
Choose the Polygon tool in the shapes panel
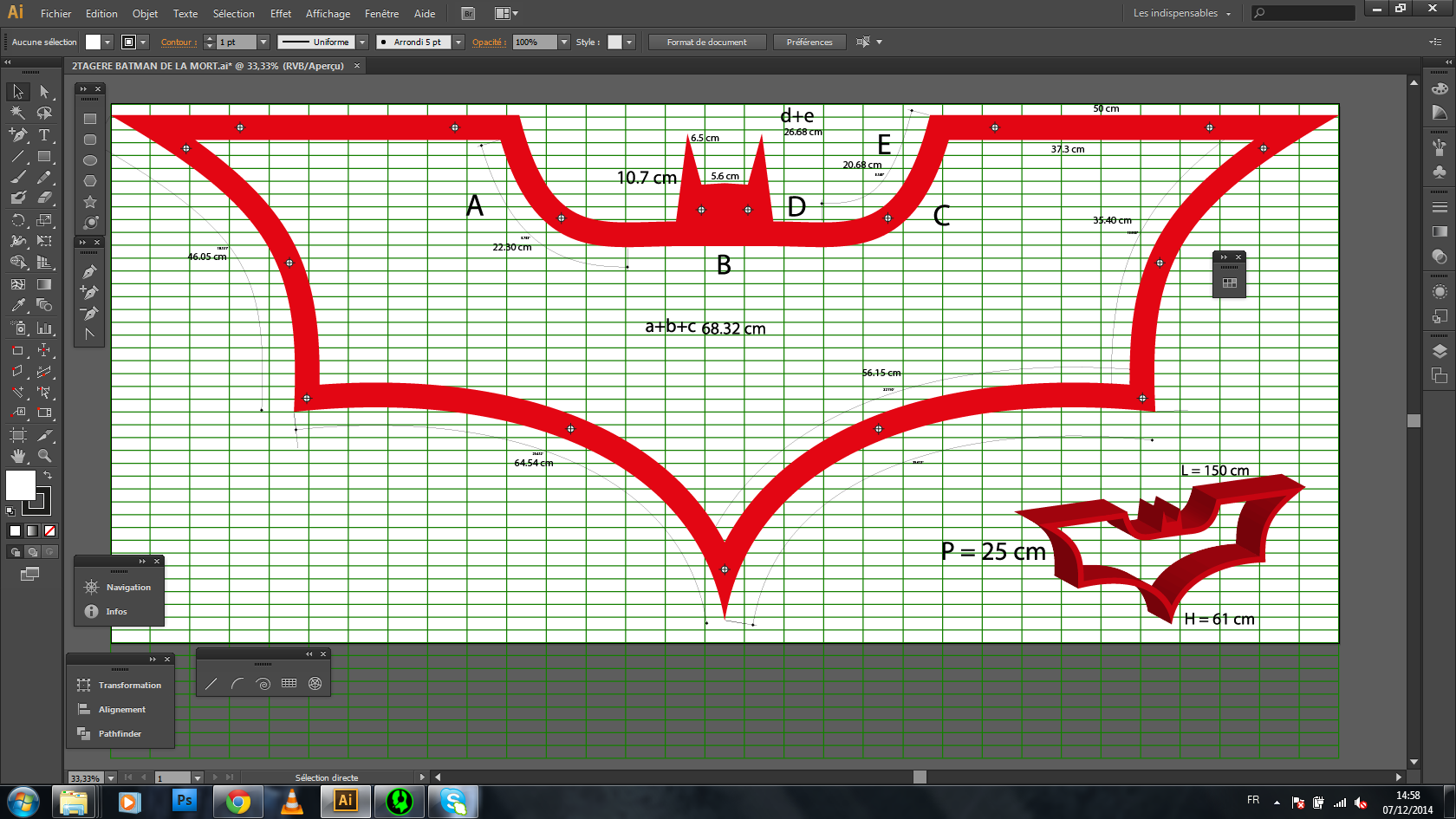point(89,181)
